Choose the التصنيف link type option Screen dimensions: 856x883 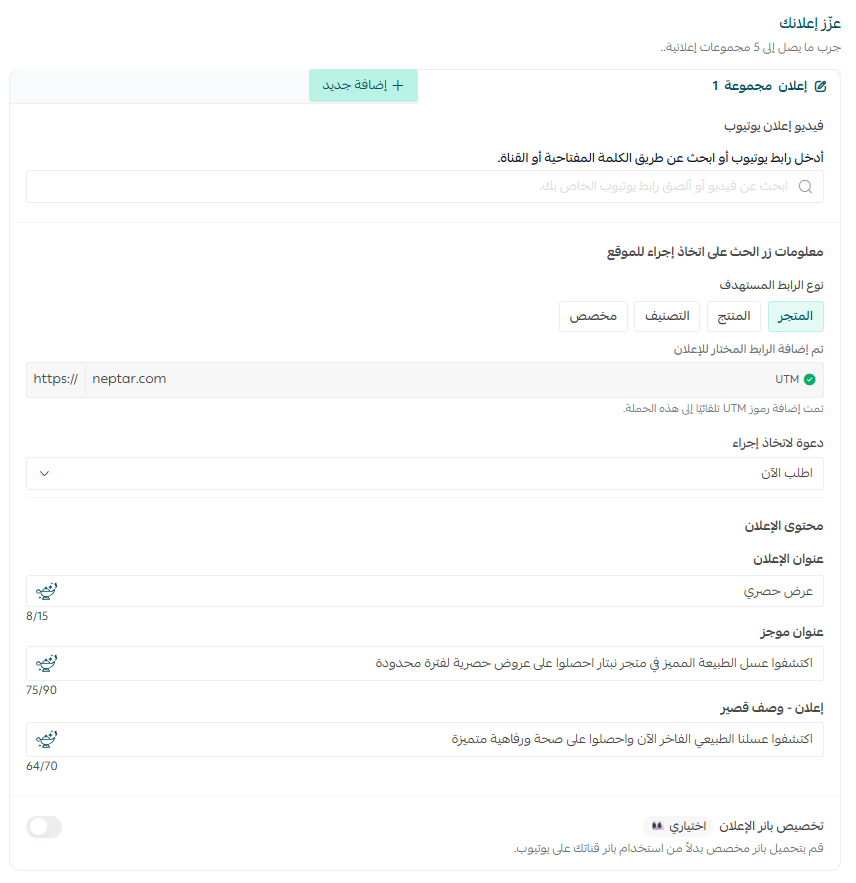click(x=667, y=316)
